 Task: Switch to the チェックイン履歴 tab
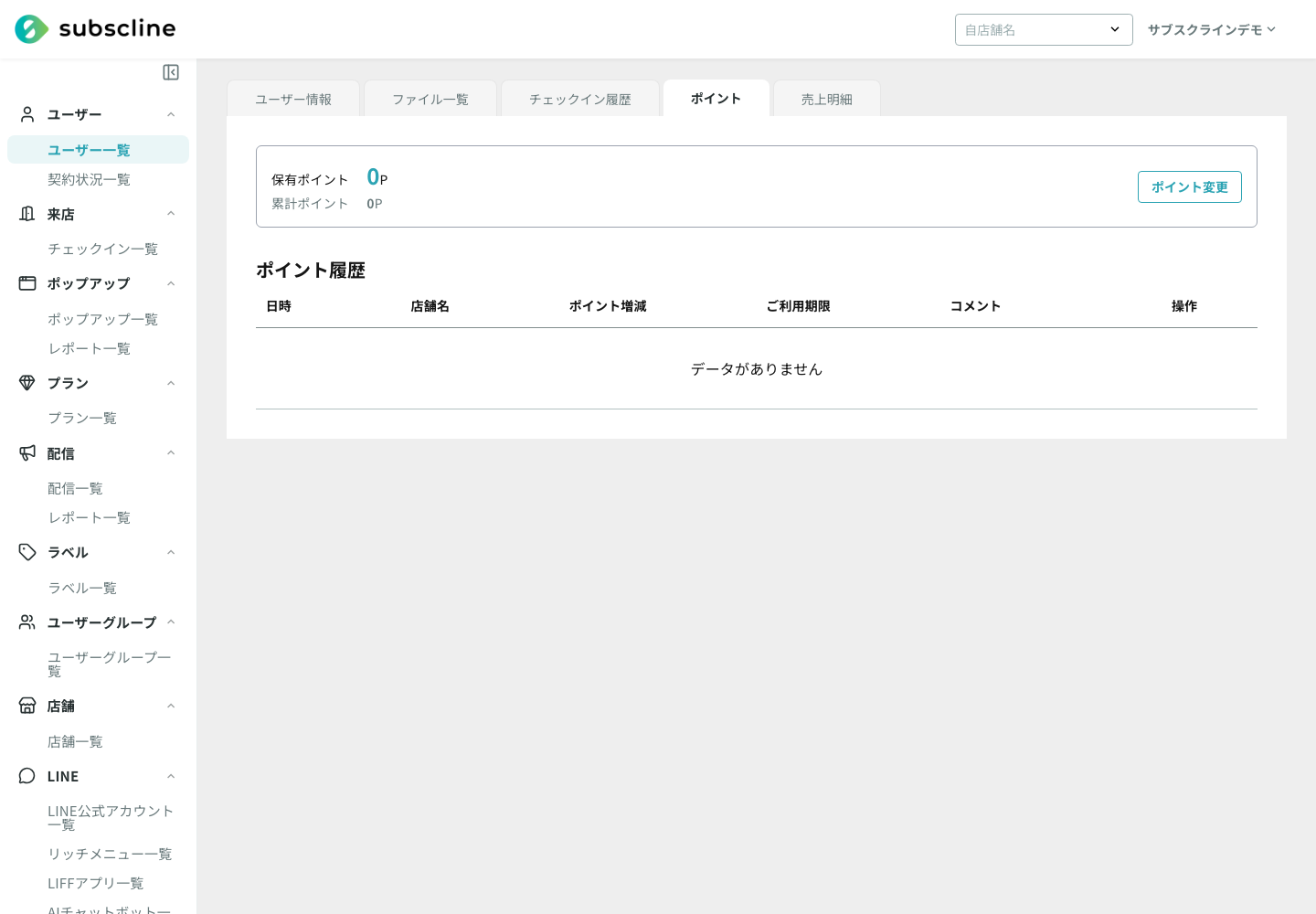[x=580, y=99]
